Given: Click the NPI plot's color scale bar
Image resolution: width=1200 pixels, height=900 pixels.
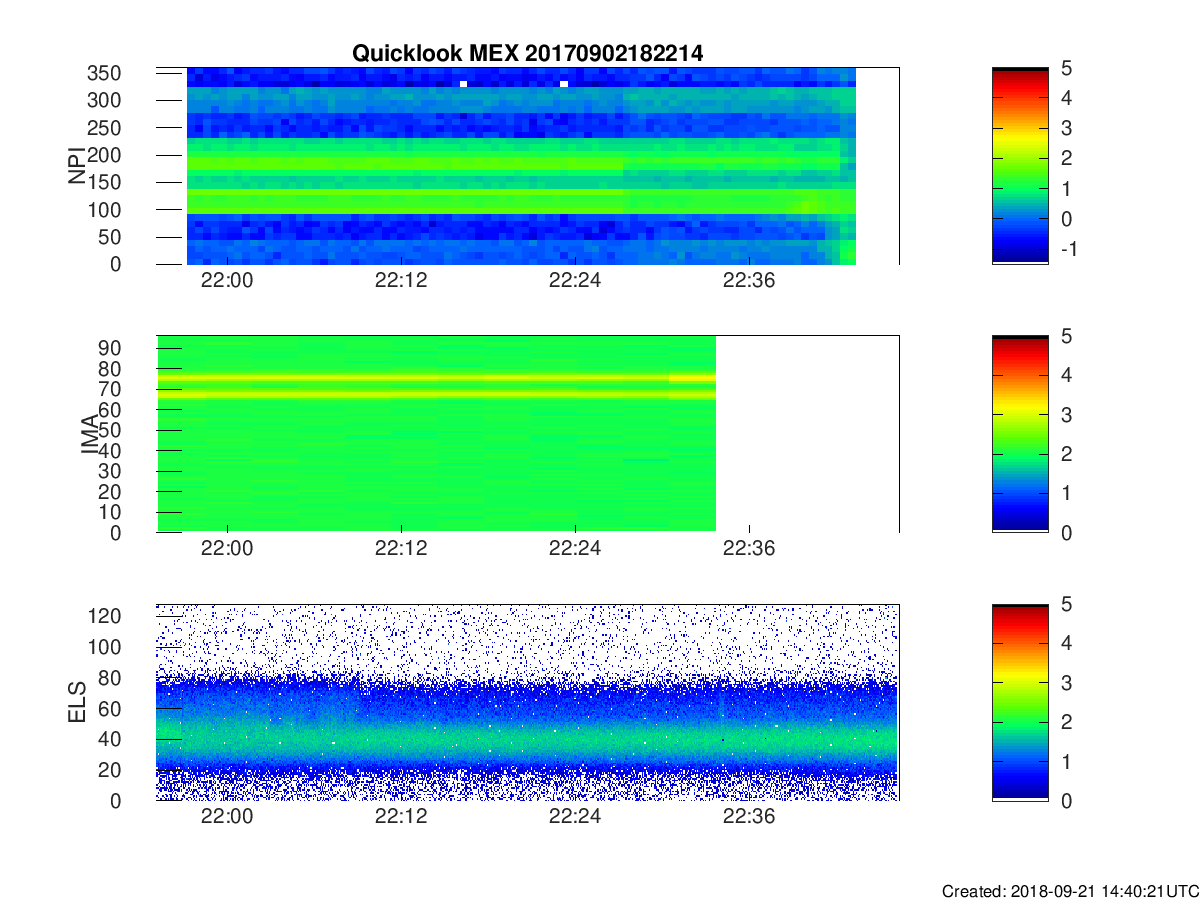Looking at the screenshot, I should [1020, 166].
